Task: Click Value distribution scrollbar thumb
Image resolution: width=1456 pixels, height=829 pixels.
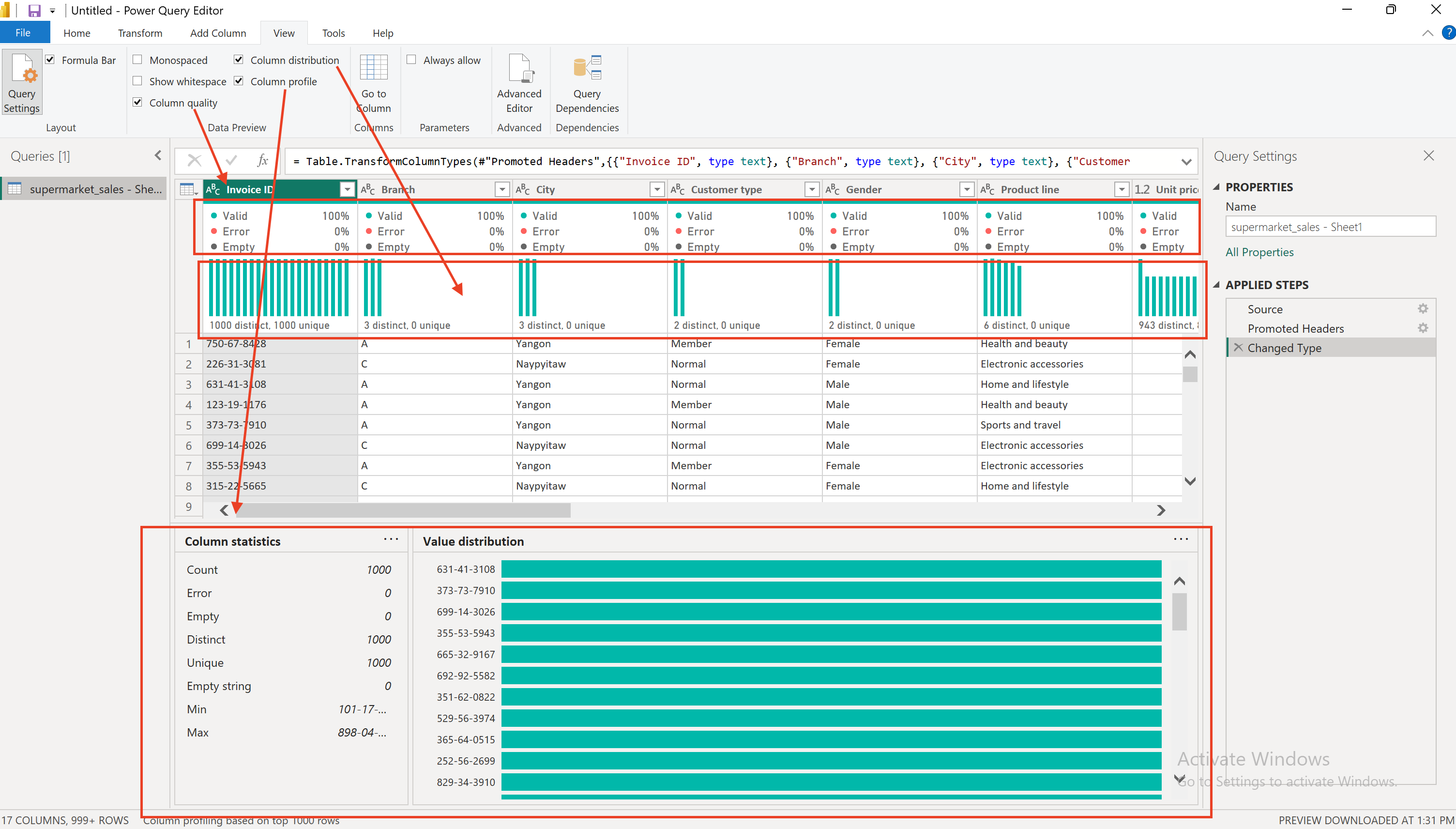Action: click(x=1180, y=611)
